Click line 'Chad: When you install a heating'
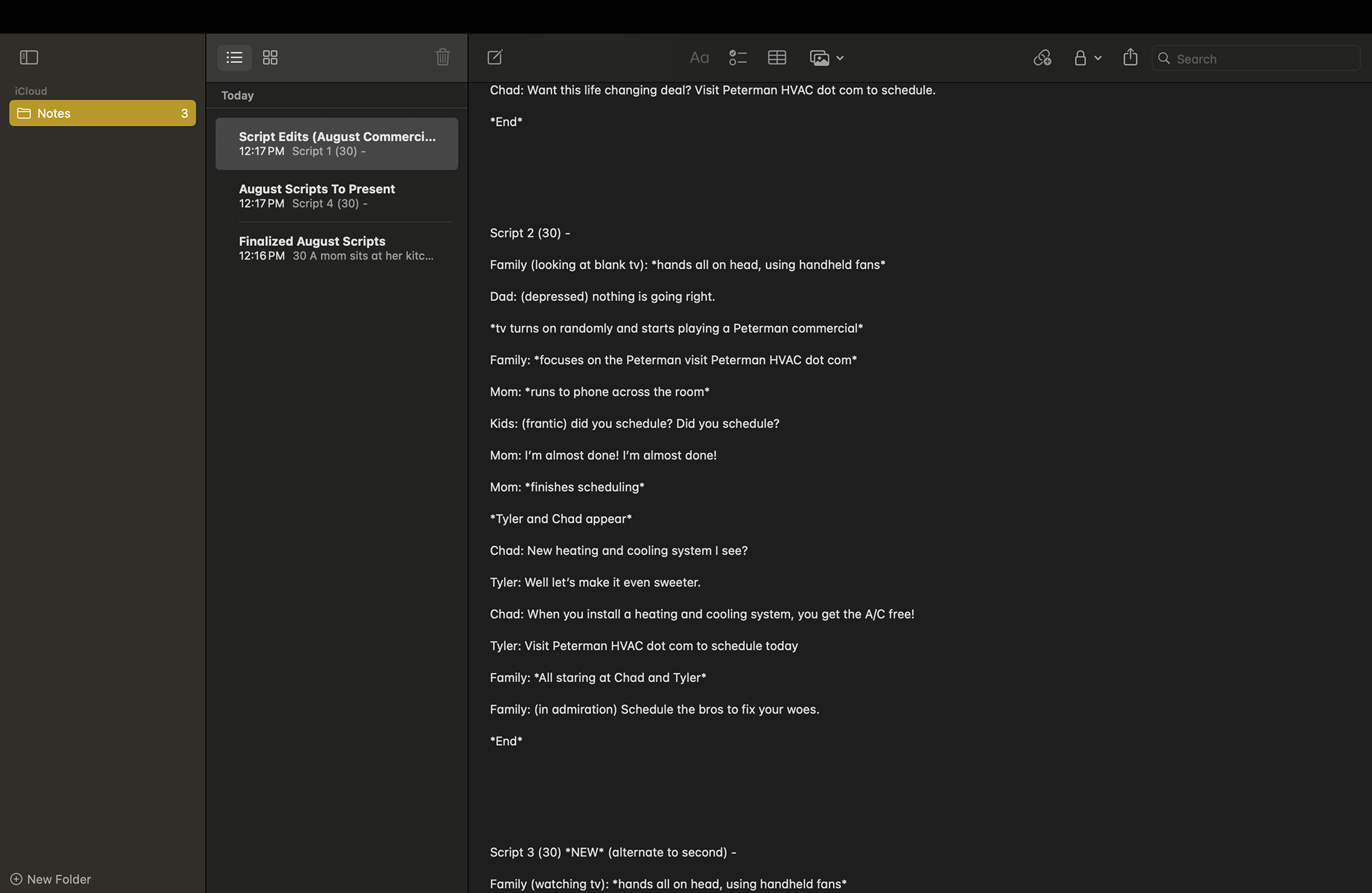Viewport: 1372px width, 893px height. 702,614
